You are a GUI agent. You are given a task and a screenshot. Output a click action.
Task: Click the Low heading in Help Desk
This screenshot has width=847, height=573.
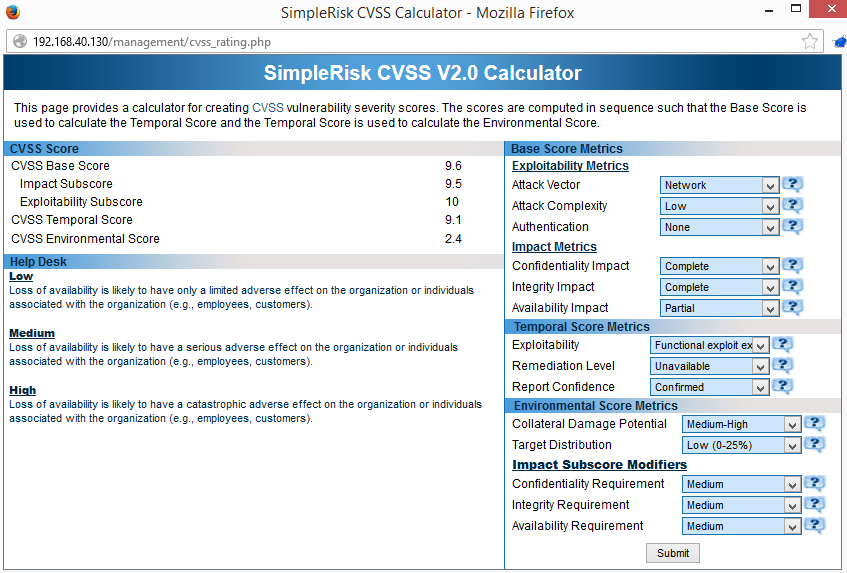click(x=21, y=276)
